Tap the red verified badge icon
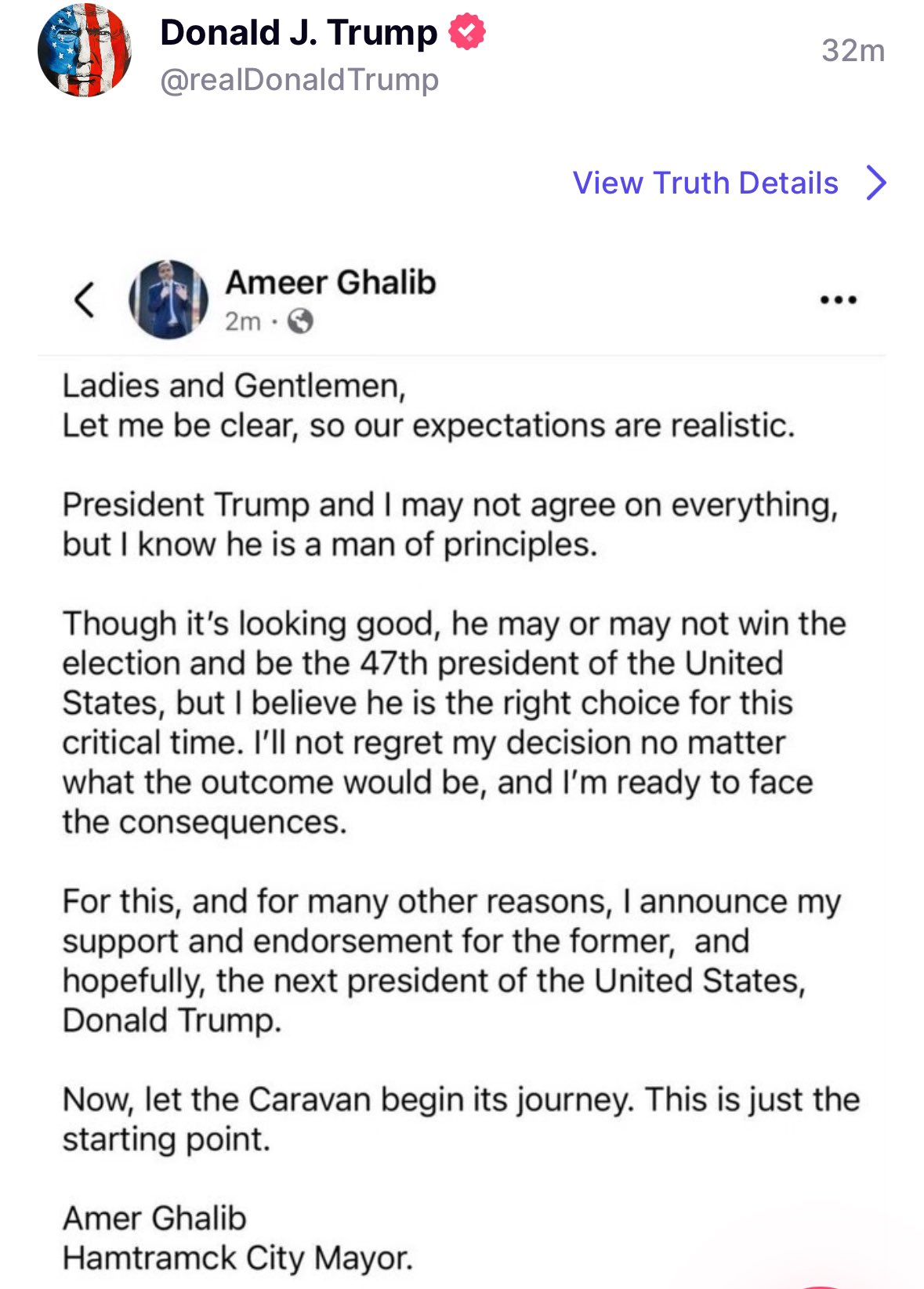Image resolution: width=924 pixels, height=1289 pixels. (467, 33)
